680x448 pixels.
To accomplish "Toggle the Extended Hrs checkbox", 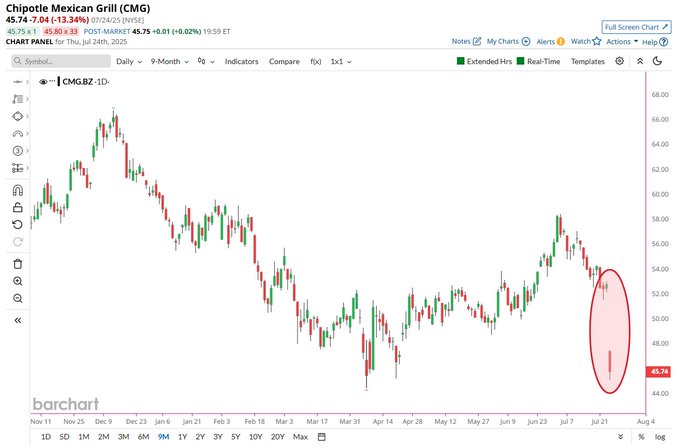I will 461,61.
